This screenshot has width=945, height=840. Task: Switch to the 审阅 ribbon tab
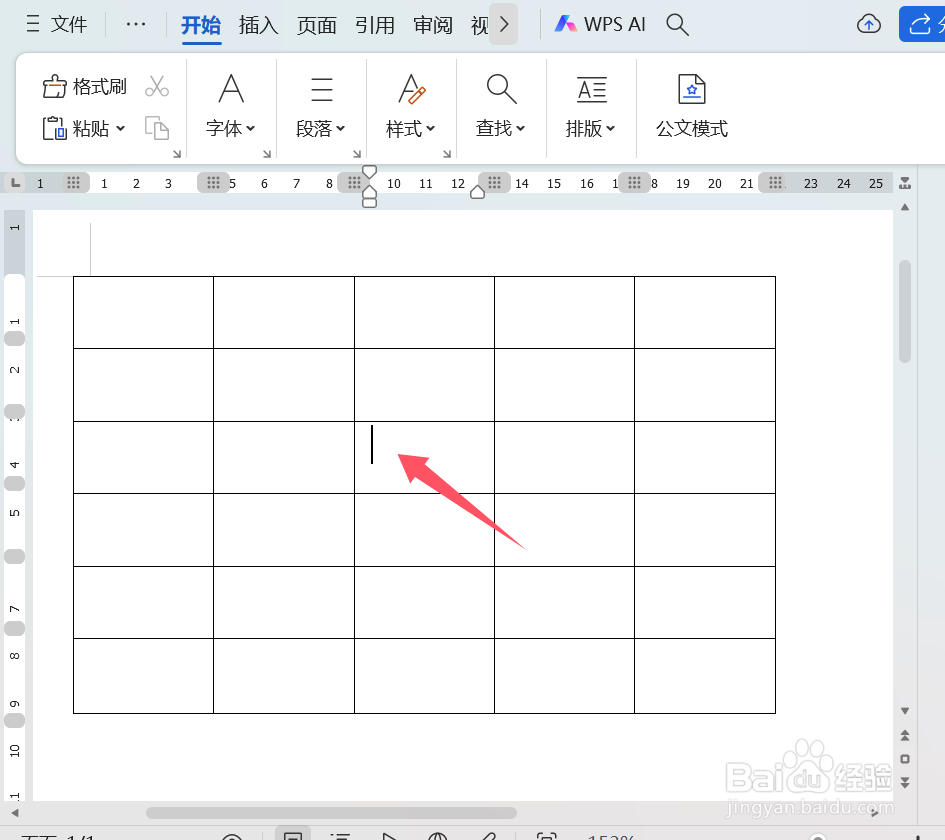coord(432,25)
